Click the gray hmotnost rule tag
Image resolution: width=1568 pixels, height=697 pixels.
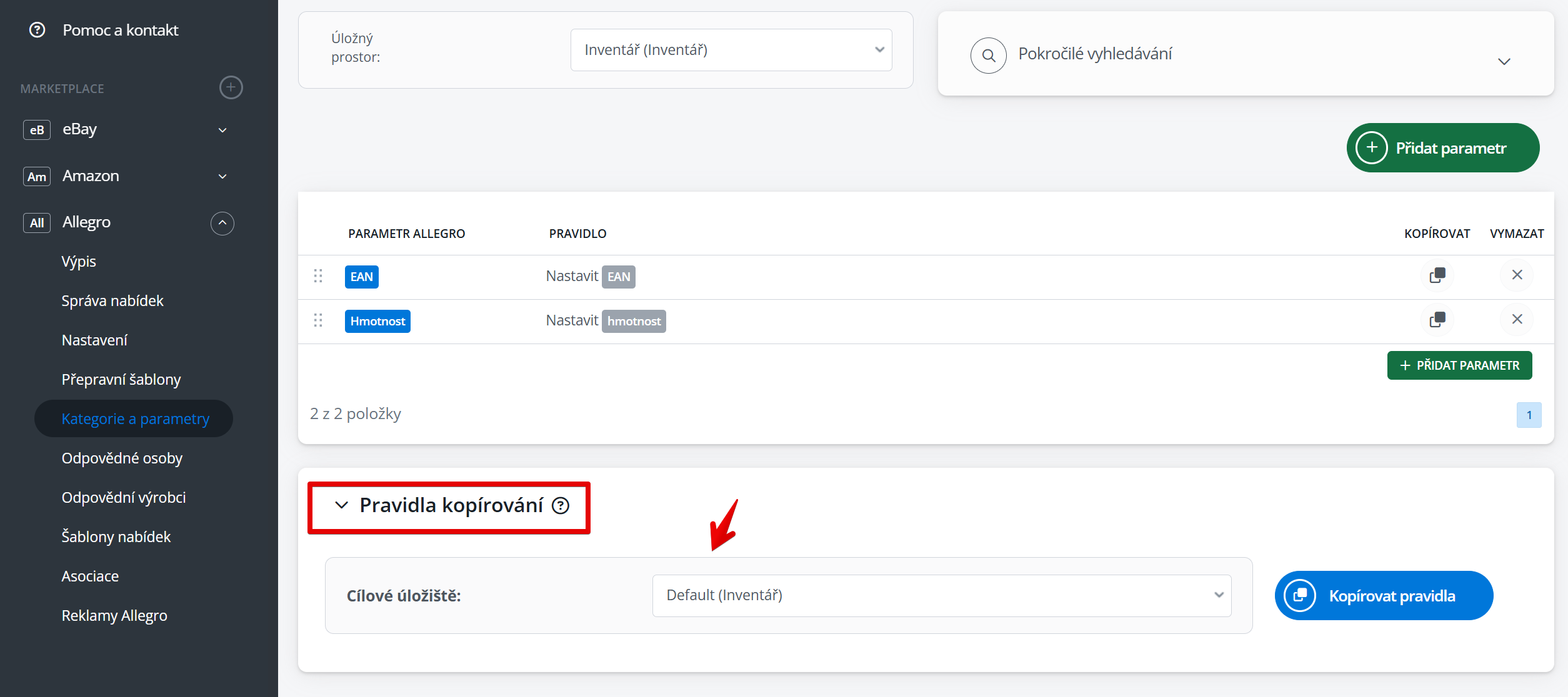point(634,321)
